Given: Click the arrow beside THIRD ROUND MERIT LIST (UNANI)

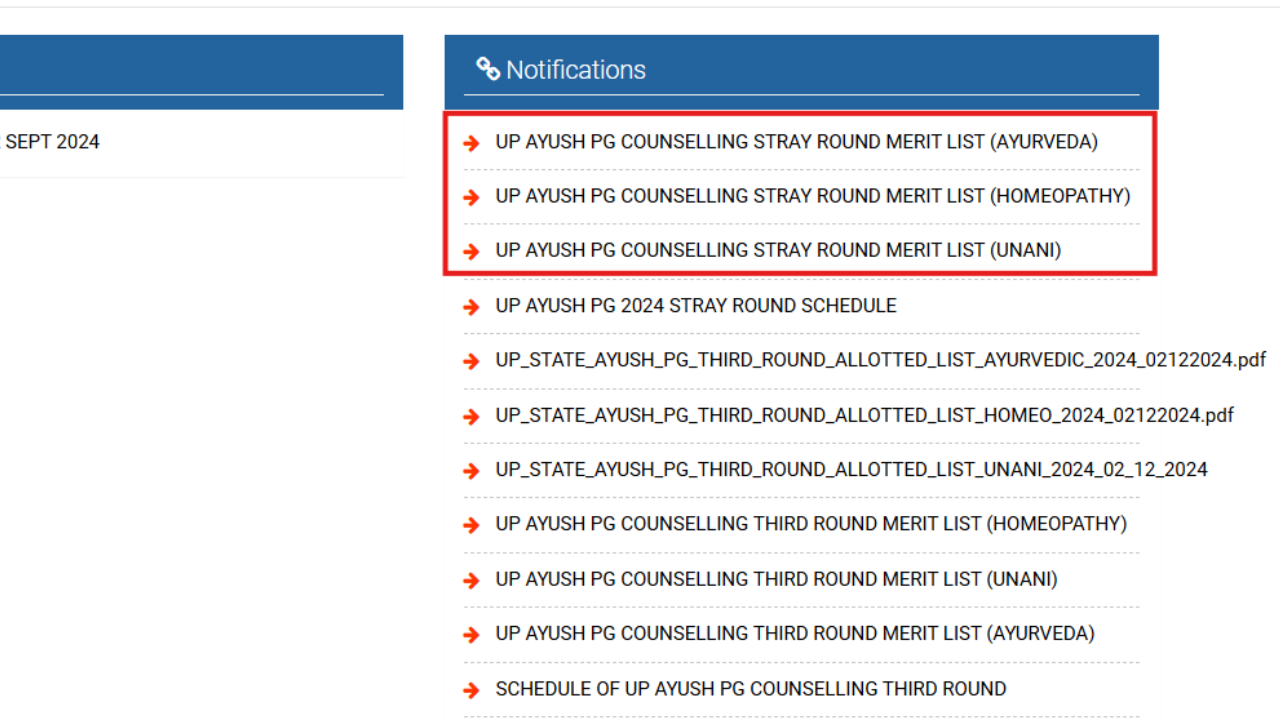Looking at the screenshot, I should pos(471,580).
